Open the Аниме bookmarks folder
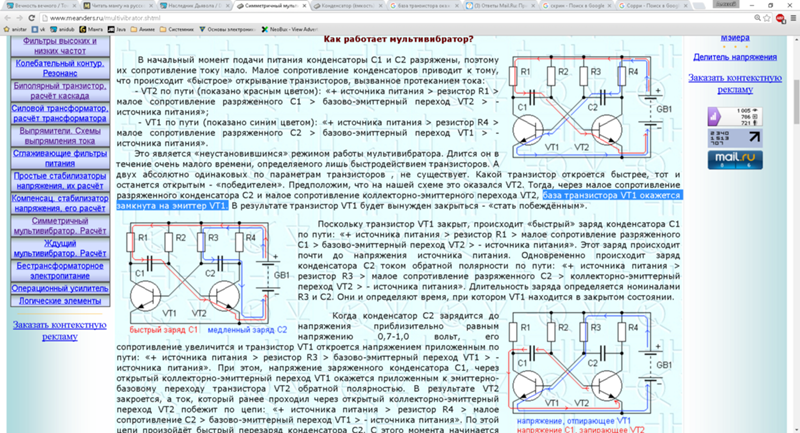800x433 pixels. 143,30
